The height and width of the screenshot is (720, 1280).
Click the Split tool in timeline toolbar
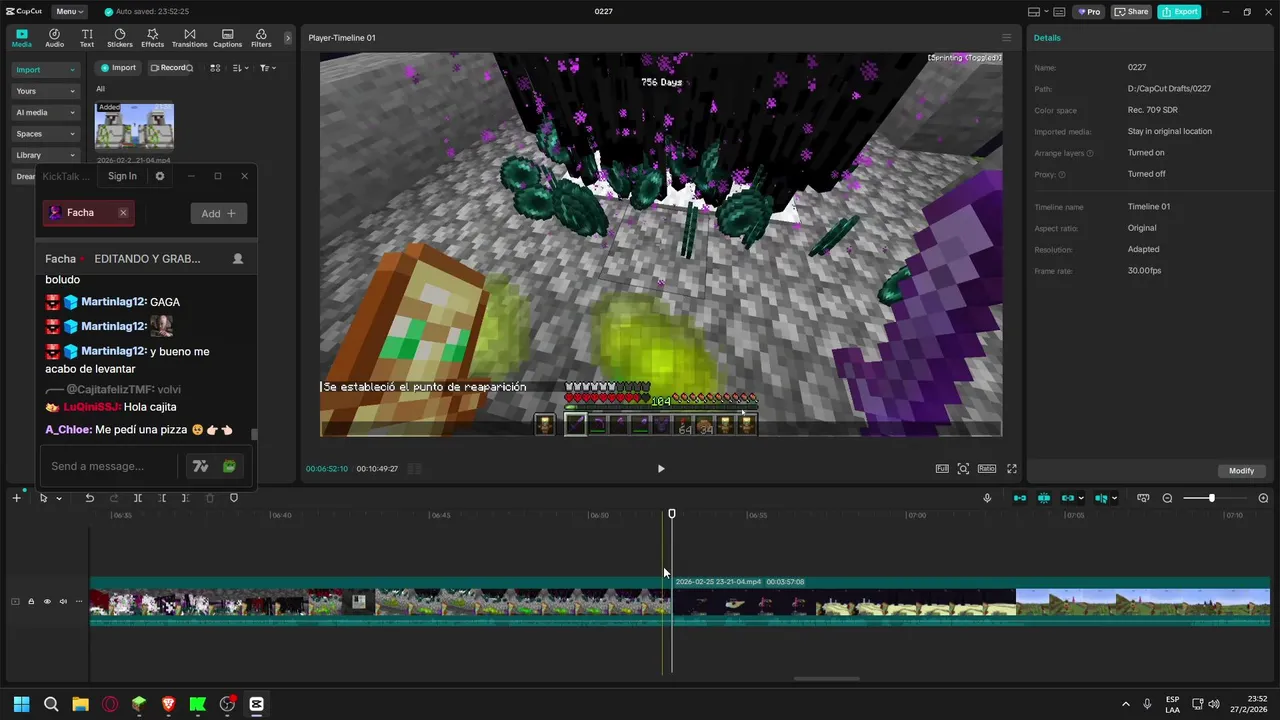click(138, 498)
